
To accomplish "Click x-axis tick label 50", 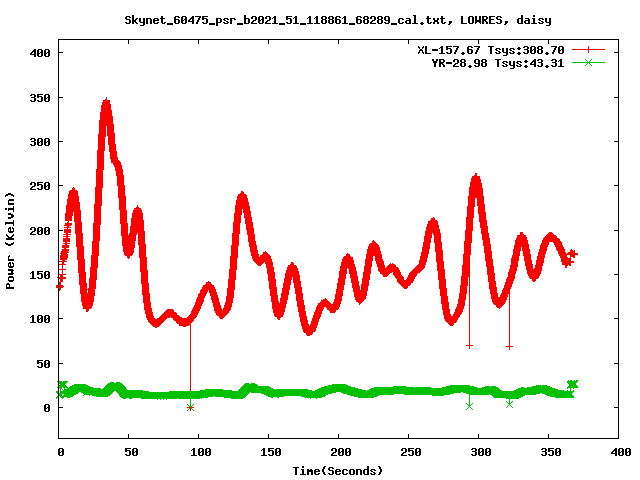I will [x=131, y=452].
